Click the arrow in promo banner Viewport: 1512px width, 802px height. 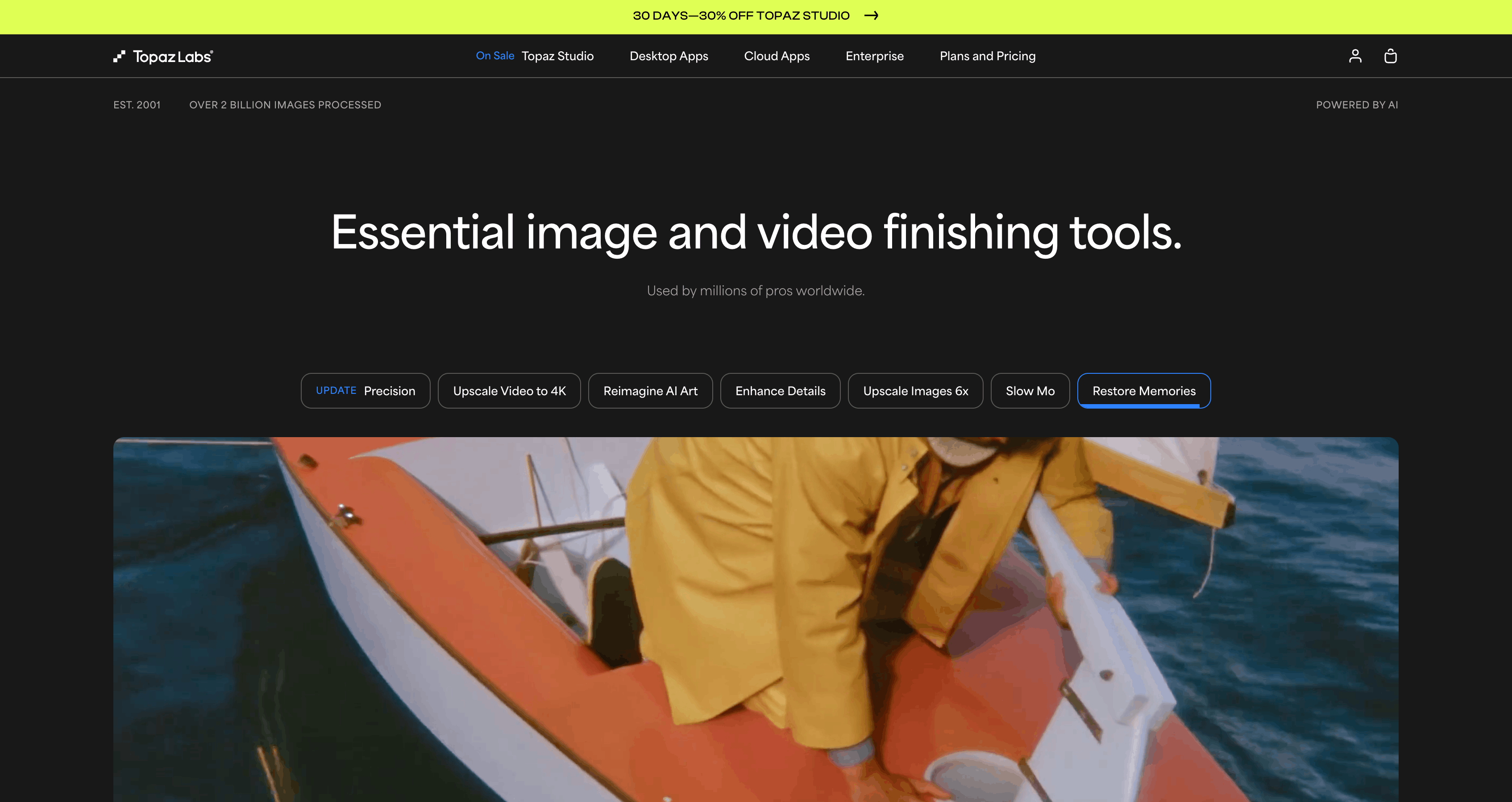click(871, 16)
